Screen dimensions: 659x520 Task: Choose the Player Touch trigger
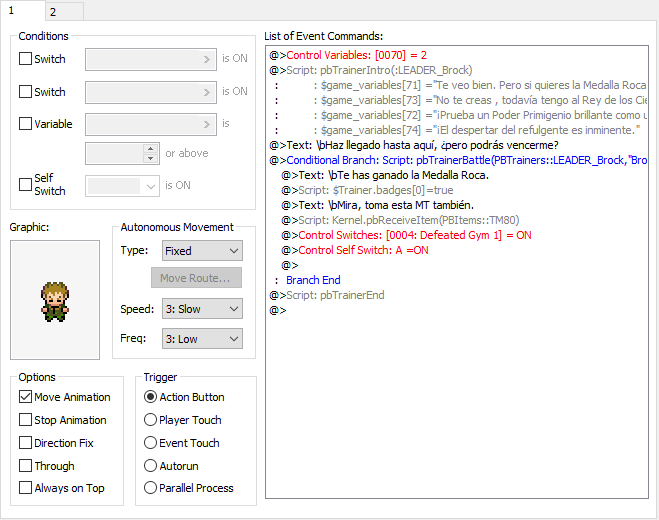click(151, 420)
